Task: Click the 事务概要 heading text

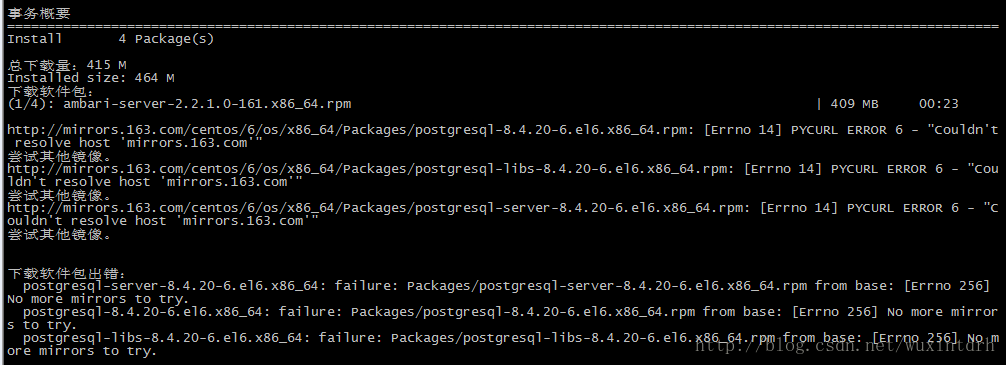Action: click(x=39, y=13)
